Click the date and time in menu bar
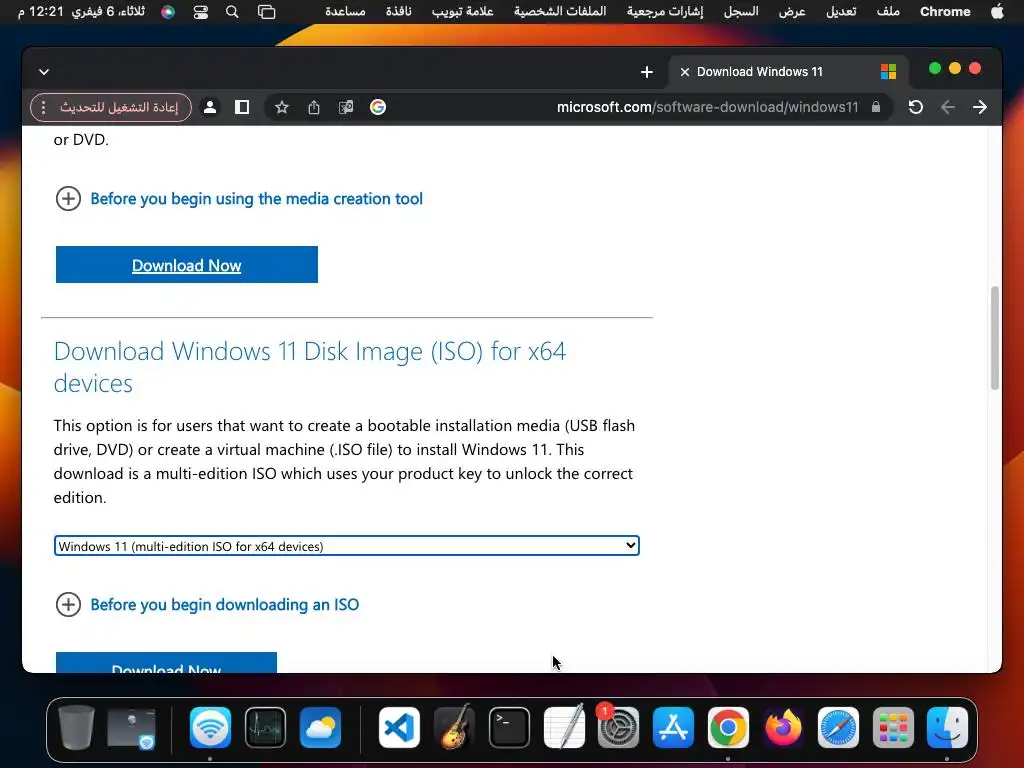The image size is (1024, 768). click(x=82, y=12)
